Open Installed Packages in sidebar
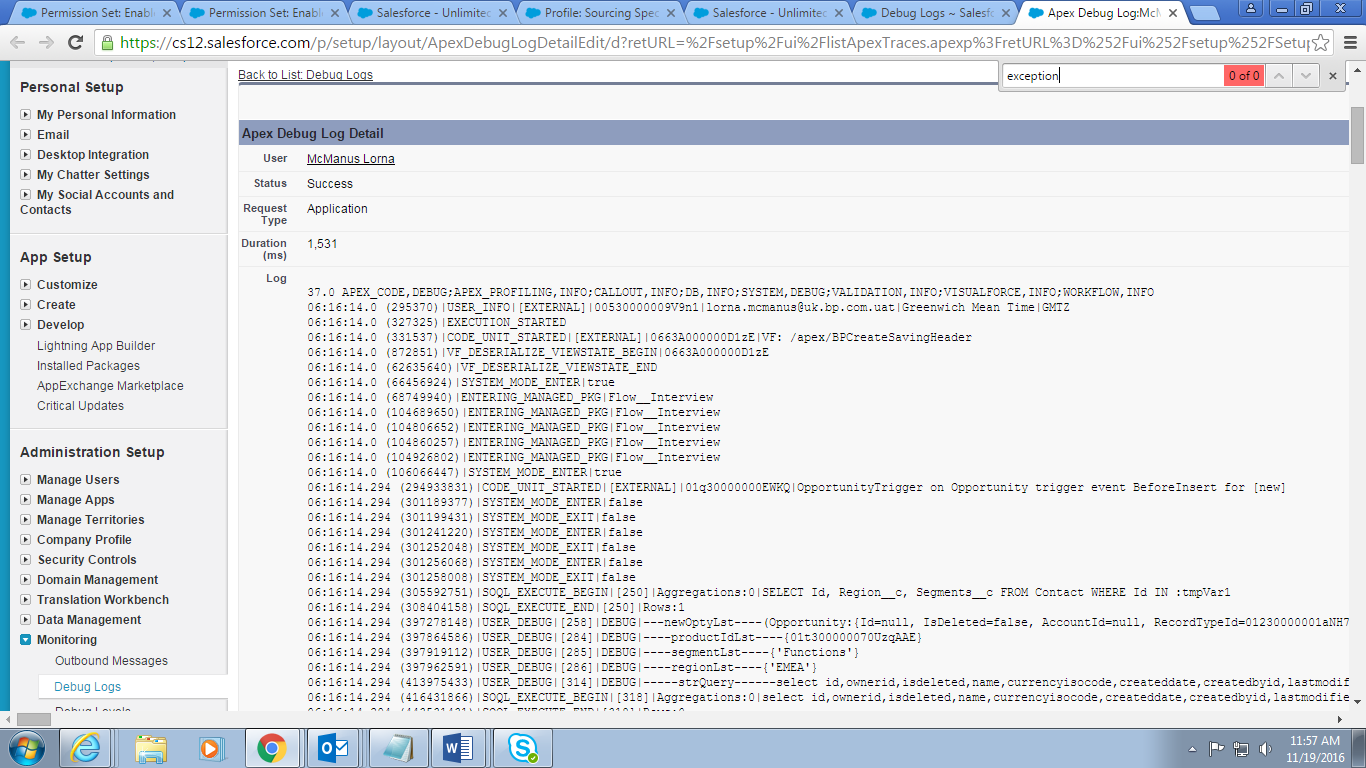The image size is (1366, 768). coord(88,366)
